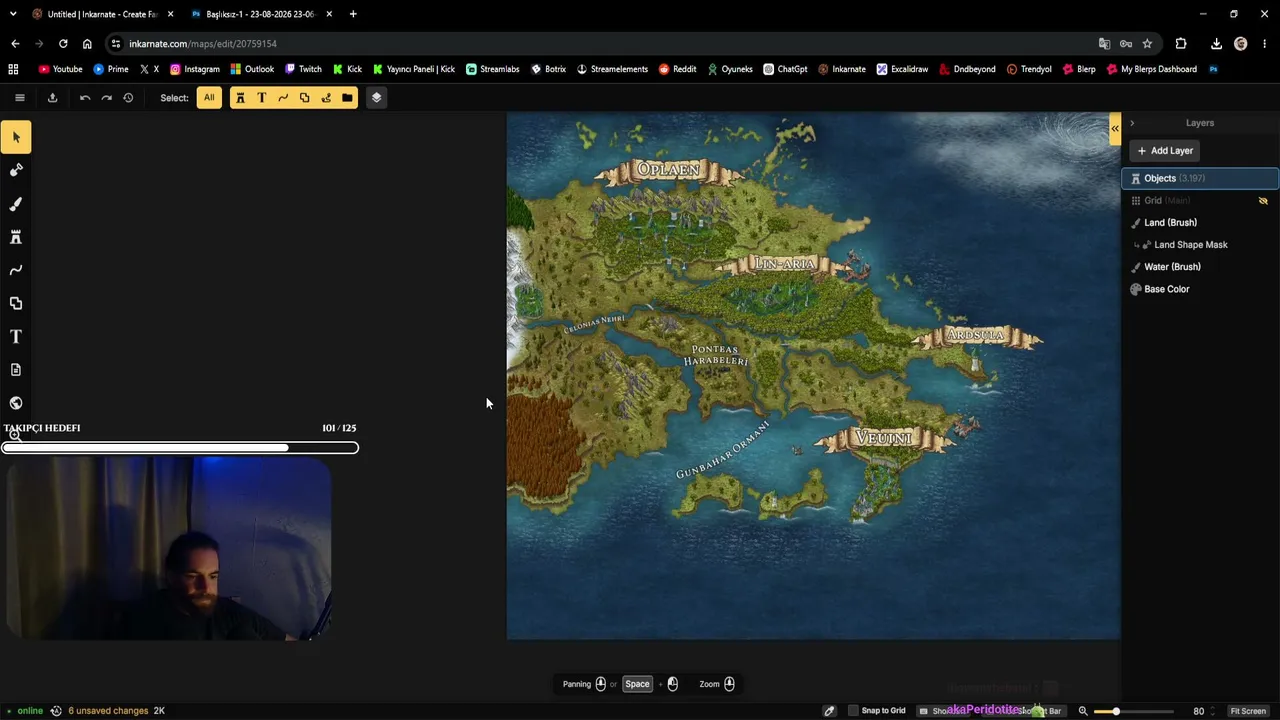The image size is (1280, 720).
Task: Toggle the path-stamps selection filter
Action: coord(326,97)
